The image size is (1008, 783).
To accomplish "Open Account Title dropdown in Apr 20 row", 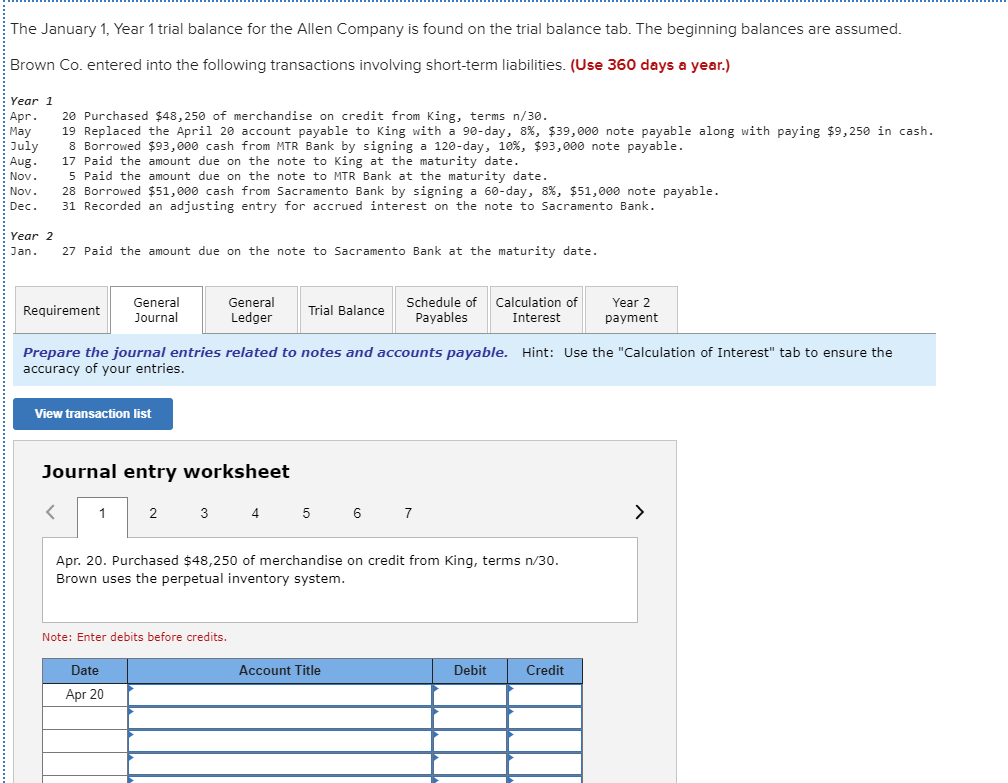I will point(280,695).
